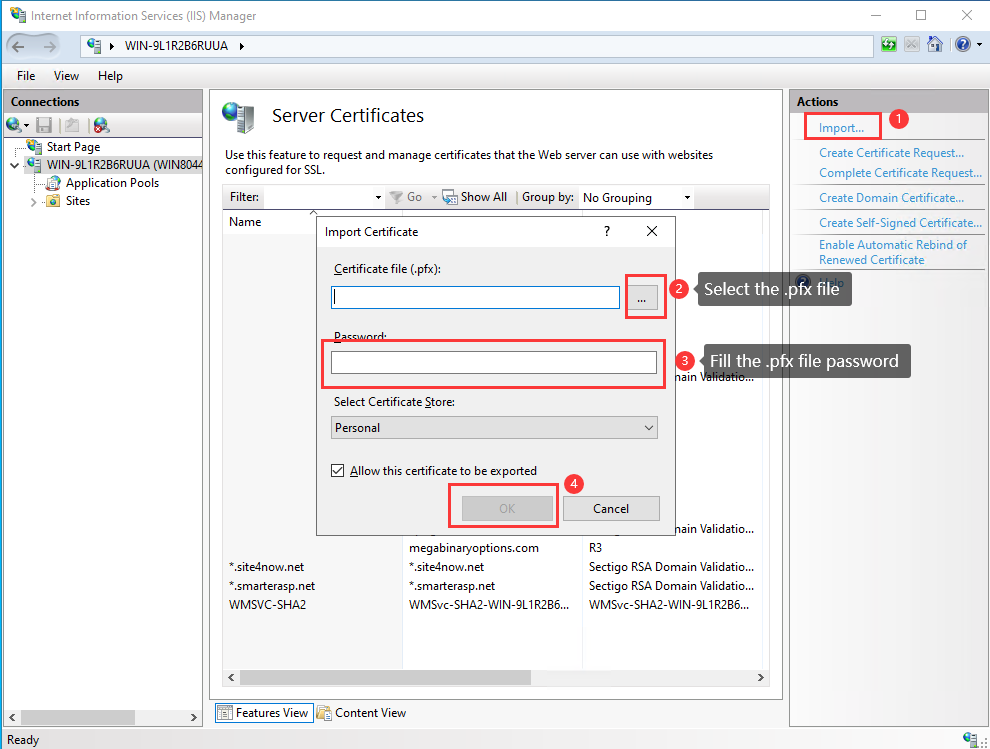The height and width of the screenshot is (749, 990).
Task: Click the Server Certificates feature icon header
Action: click(238, 117)
